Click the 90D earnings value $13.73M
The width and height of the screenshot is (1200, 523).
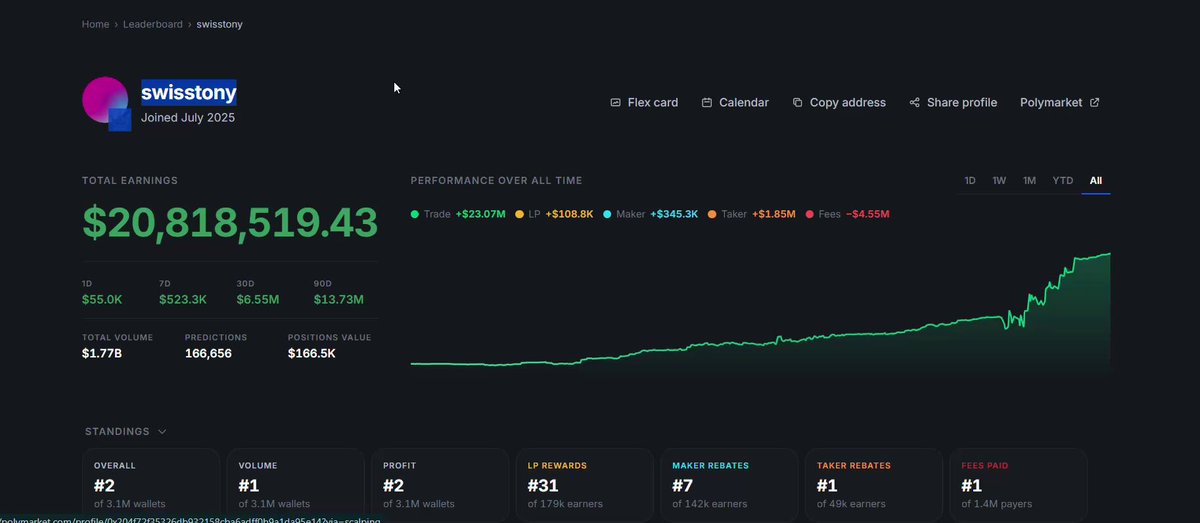[339, 299]
